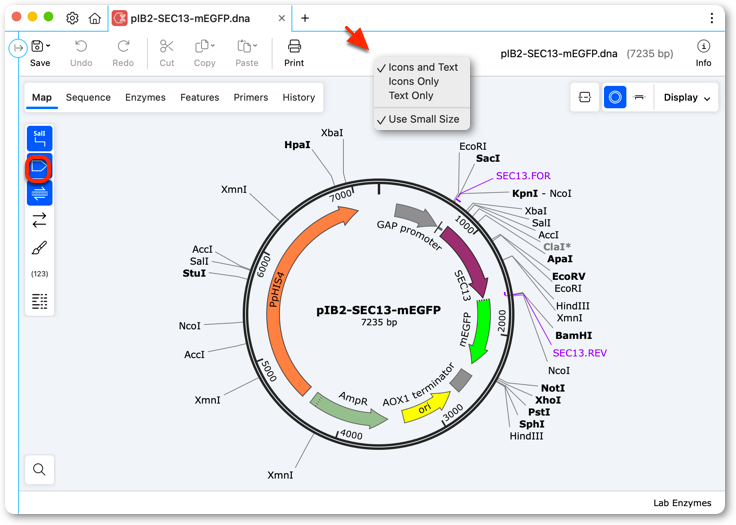Screen dimensions: 736x525
Task: Open the magnifier search button
Action: click(39, 469)
